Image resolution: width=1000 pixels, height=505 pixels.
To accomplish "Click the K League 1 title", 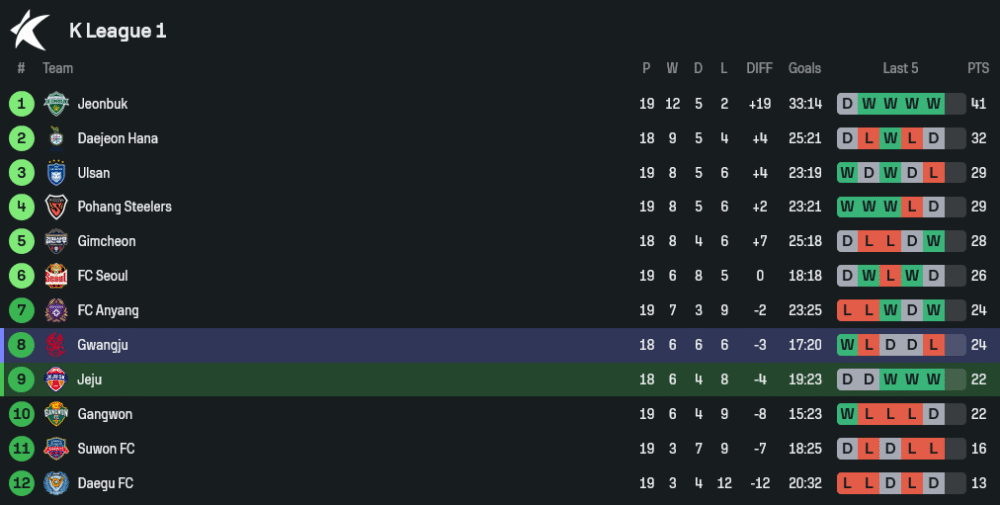I will coord(117,31).
